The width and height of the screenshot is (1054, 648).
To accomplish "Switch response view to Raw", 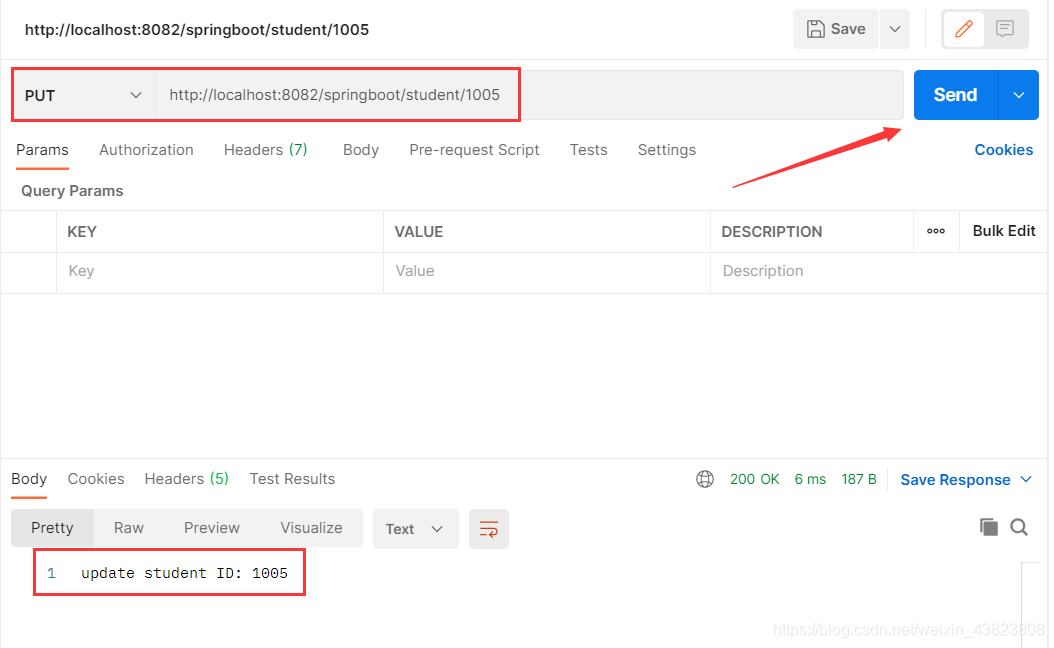I will click(128, 528).
